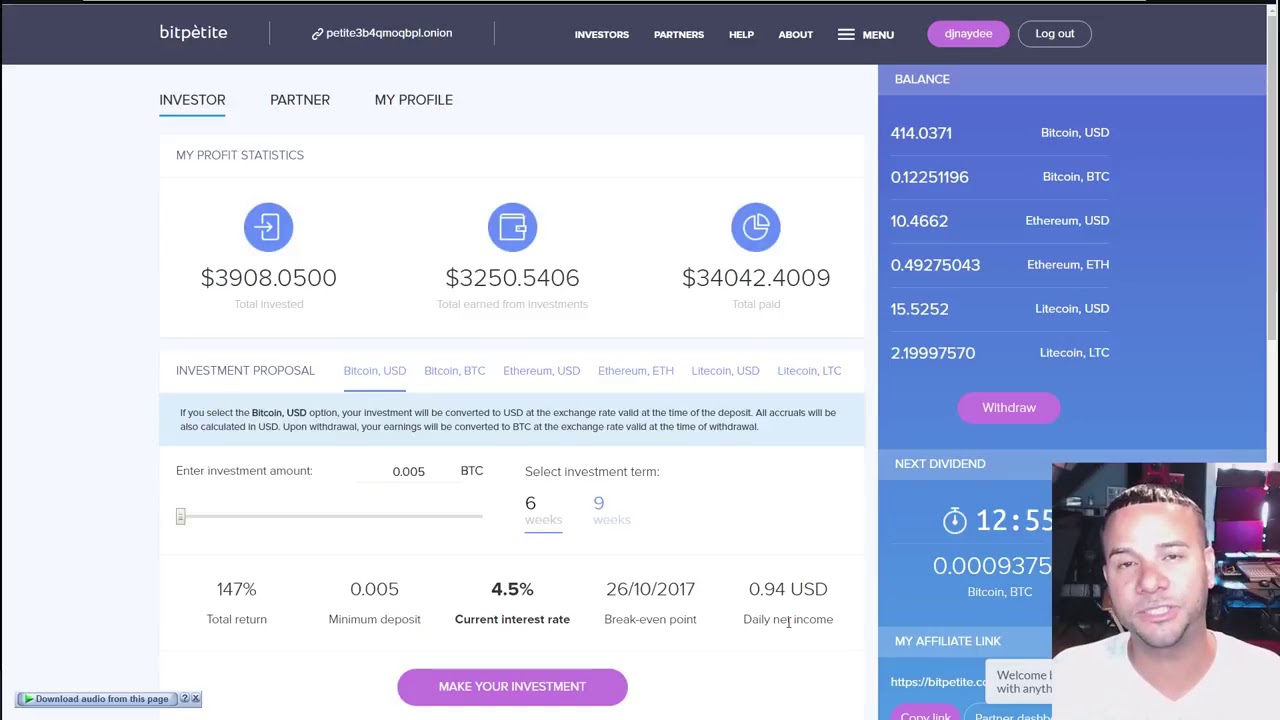1280x720 pixels.
Task: Click the bitpetite logo
Action: (193, 33)
